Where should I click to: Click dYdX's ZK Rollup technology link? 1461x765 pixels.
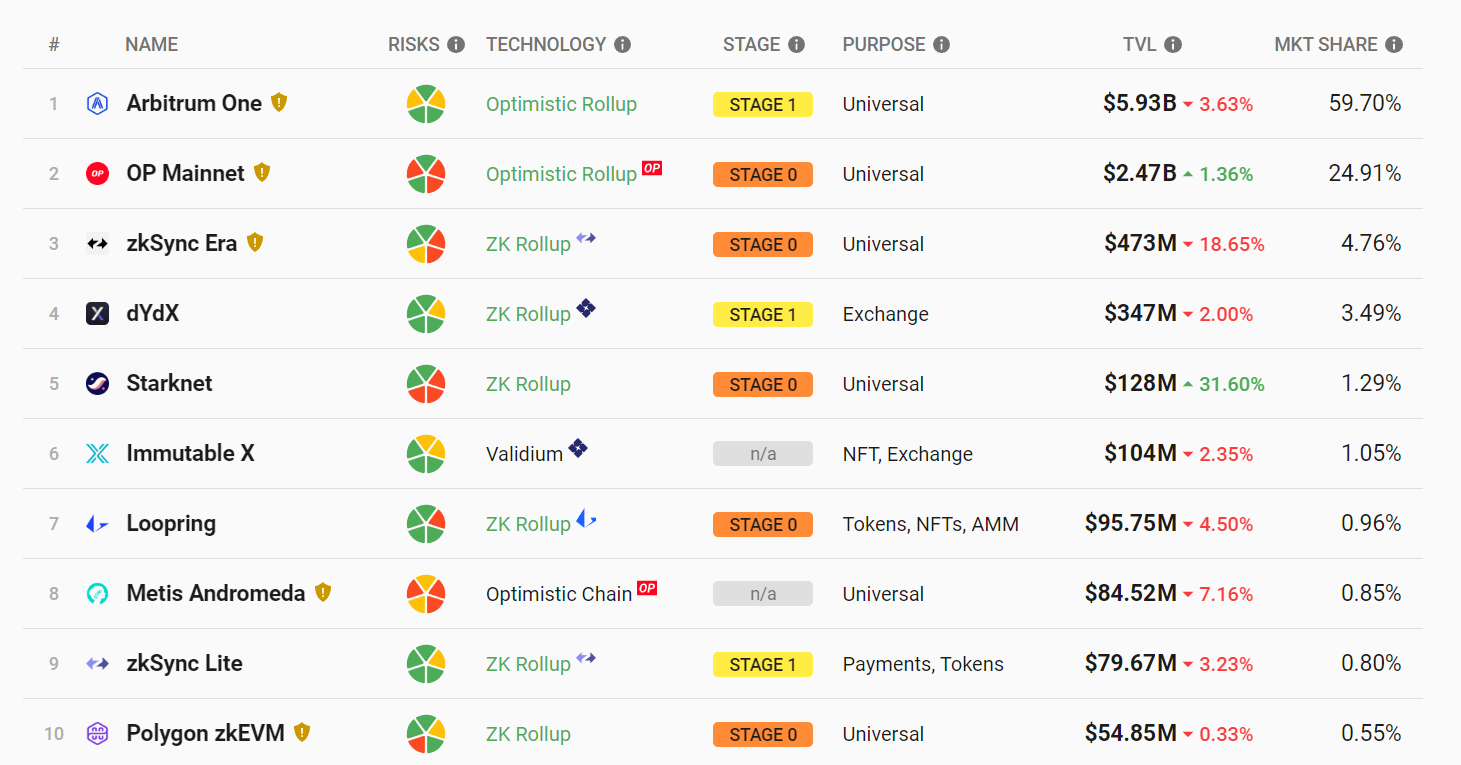click(528, 314)
